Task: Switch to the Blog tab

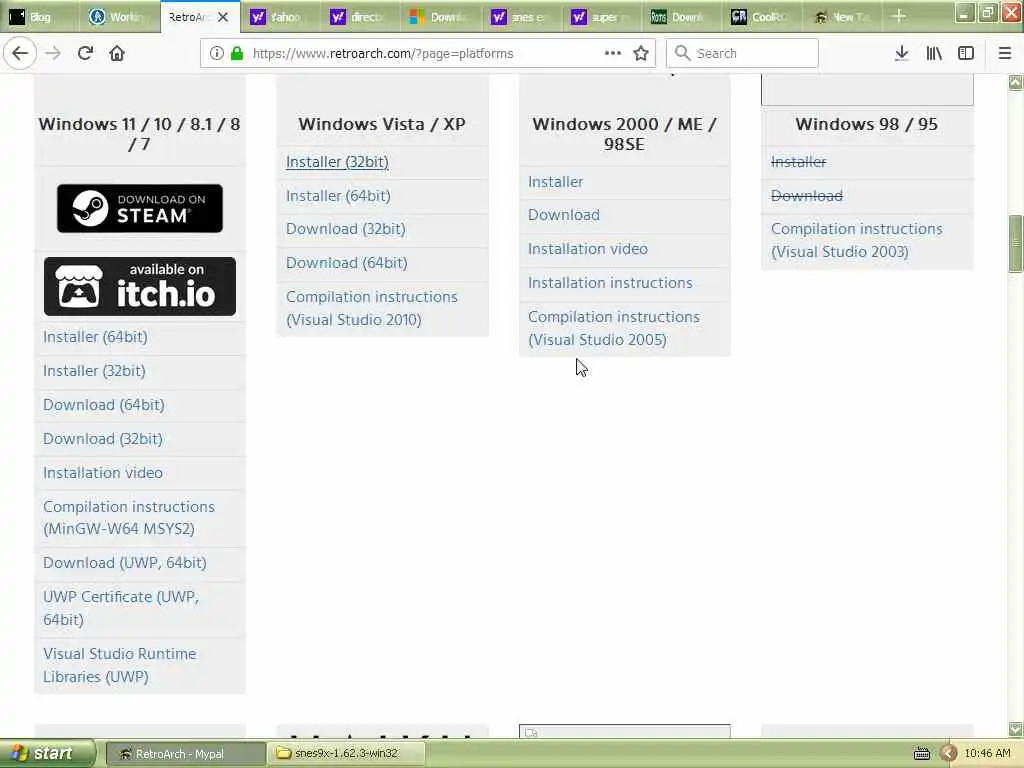Action: 40,17
